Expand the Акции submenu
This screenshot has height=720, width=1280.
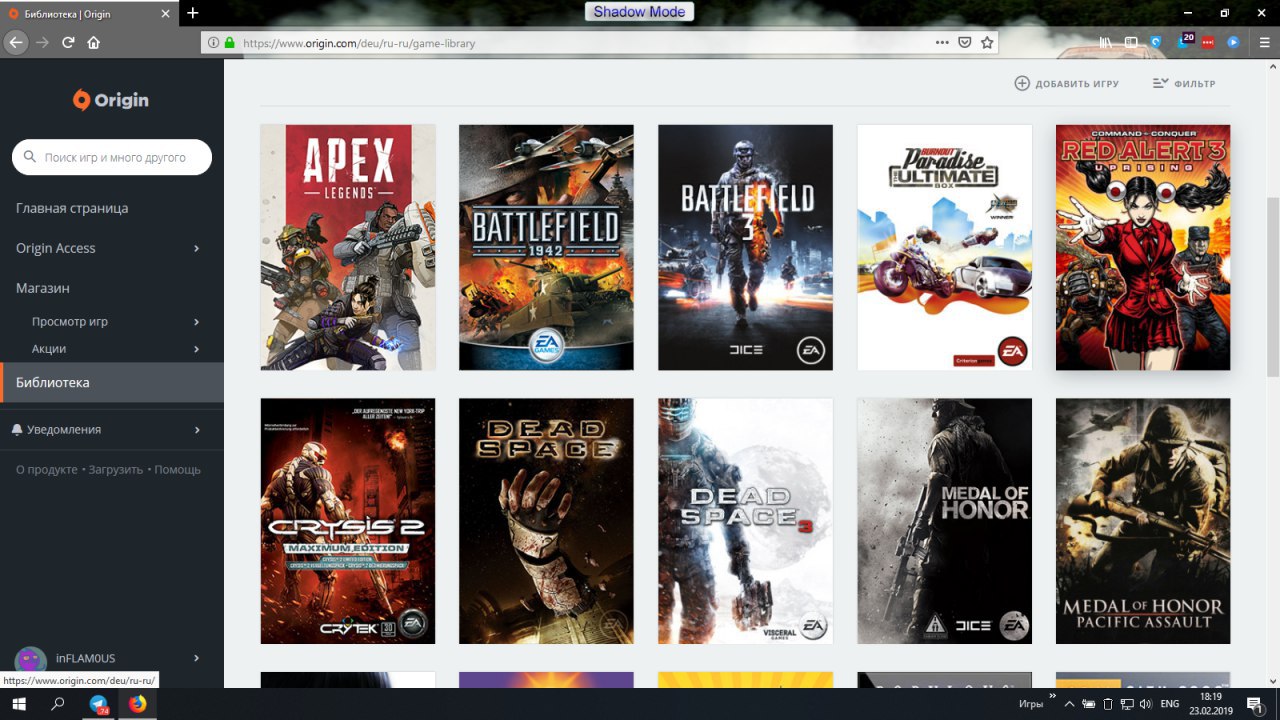point(196,349)
